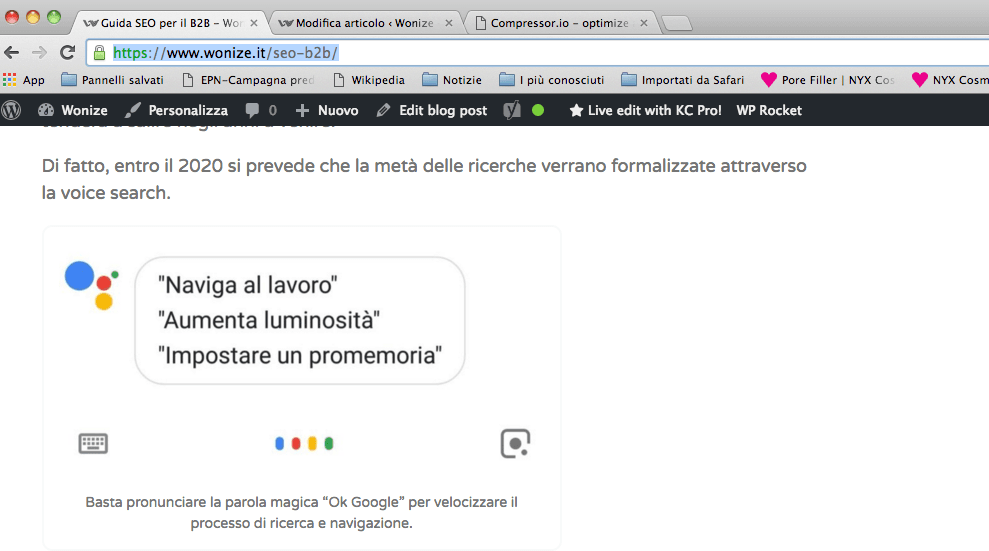Image resolution: width=989 pixels, height=551 pixels.
Task: Click Edit blog post in admin bar
Action: [432, 110]
